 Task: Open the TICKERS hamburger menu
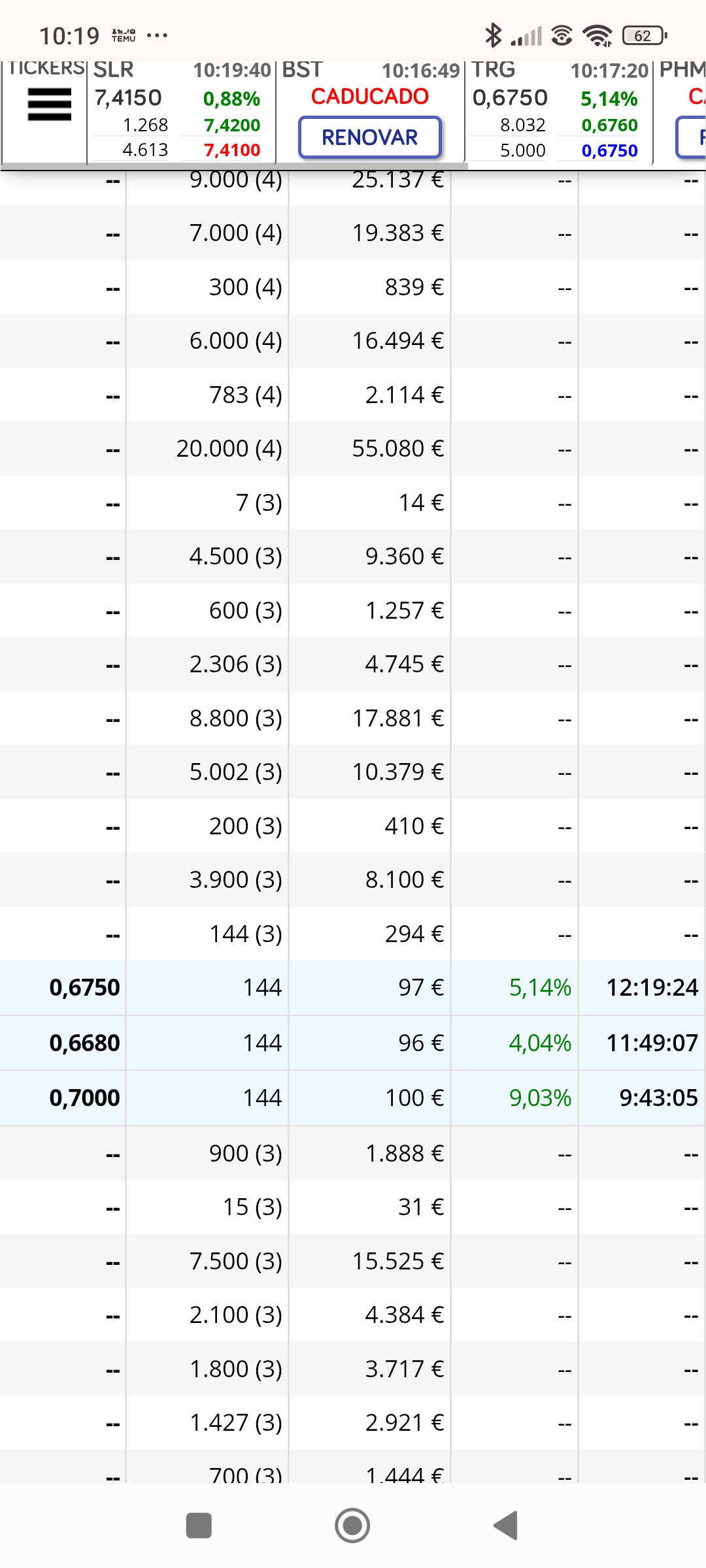[x=49, y=105]
